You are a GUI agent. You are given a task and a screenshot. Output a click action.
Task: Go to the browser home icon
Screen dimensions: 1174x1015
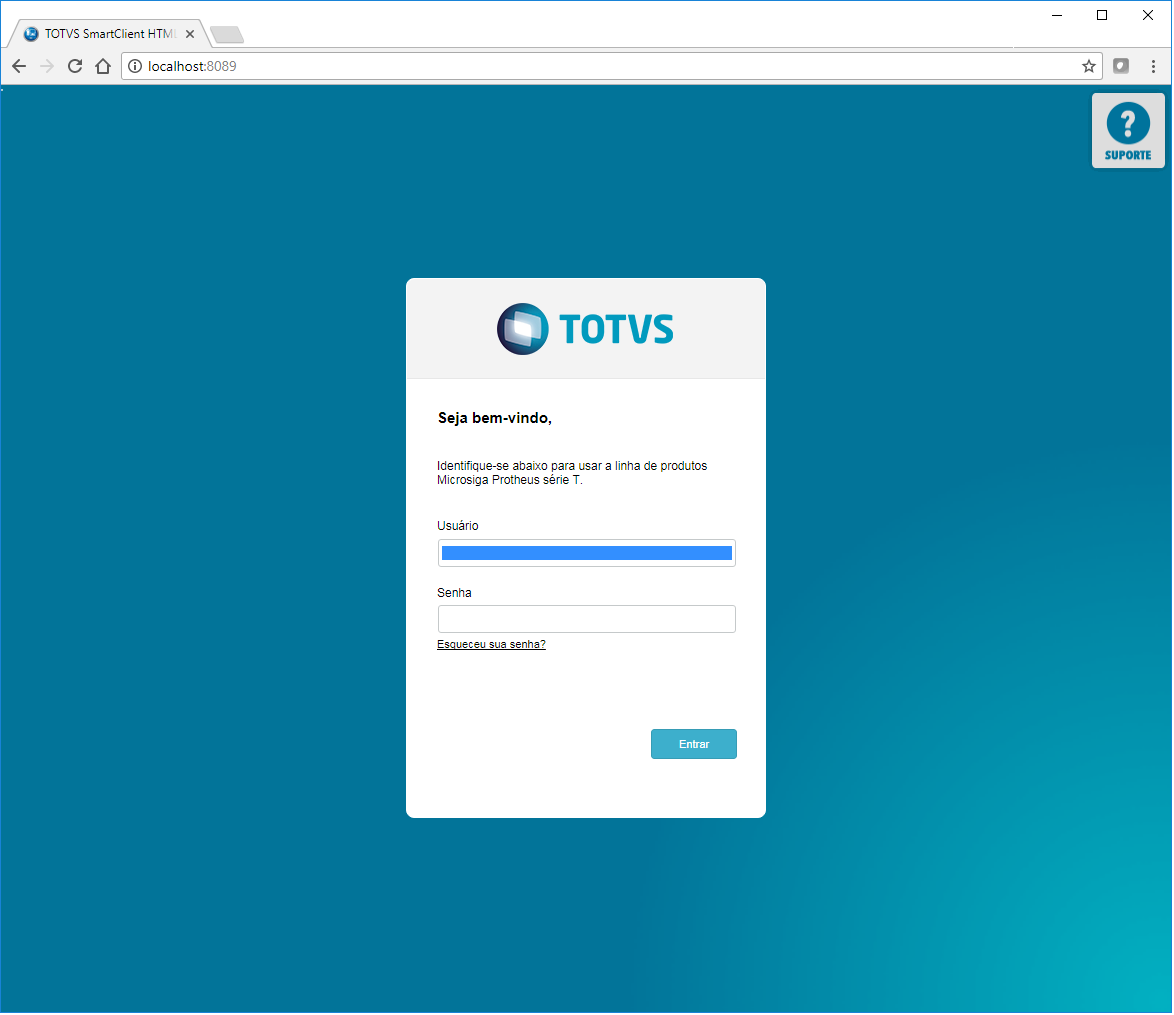pos(103,66)
